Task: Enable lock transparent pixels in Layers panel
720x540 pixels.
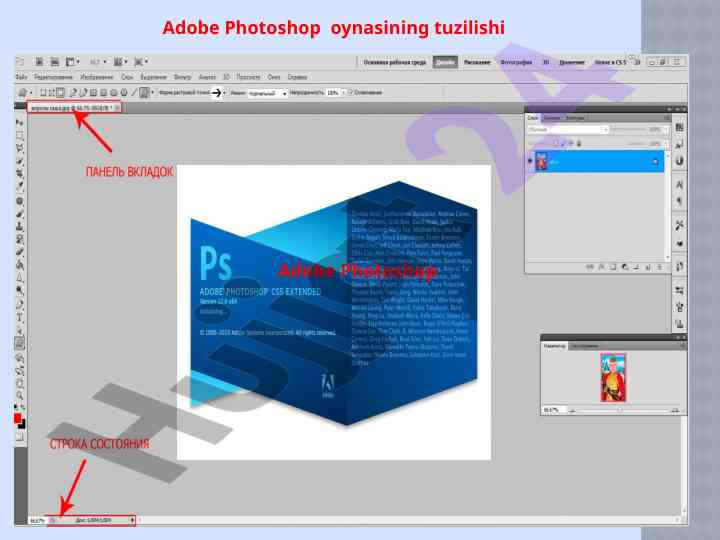Action: click(x=553, y=140)
